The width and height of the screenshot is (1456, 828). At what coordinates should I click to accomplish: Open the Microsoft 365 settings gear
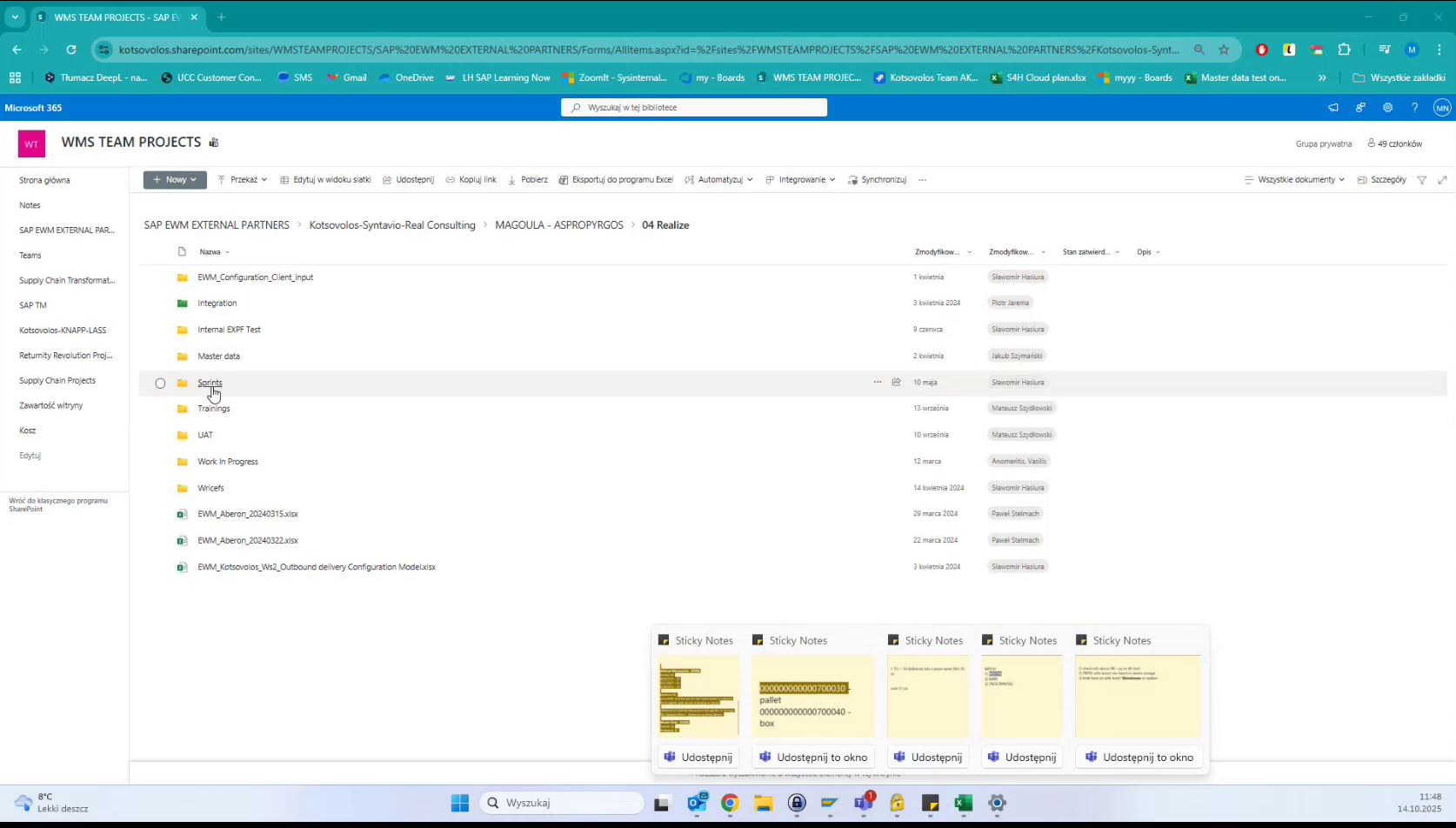coord(1387,107)
